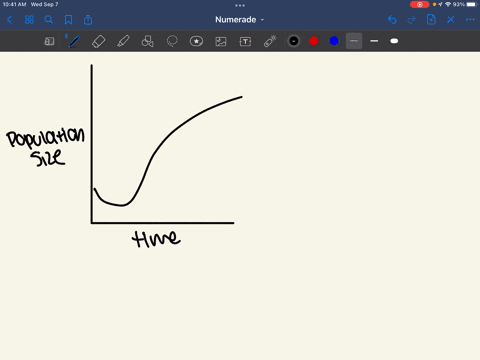Bookmark this page
This screenshot has height=360, width=480.
coord(68,20)
